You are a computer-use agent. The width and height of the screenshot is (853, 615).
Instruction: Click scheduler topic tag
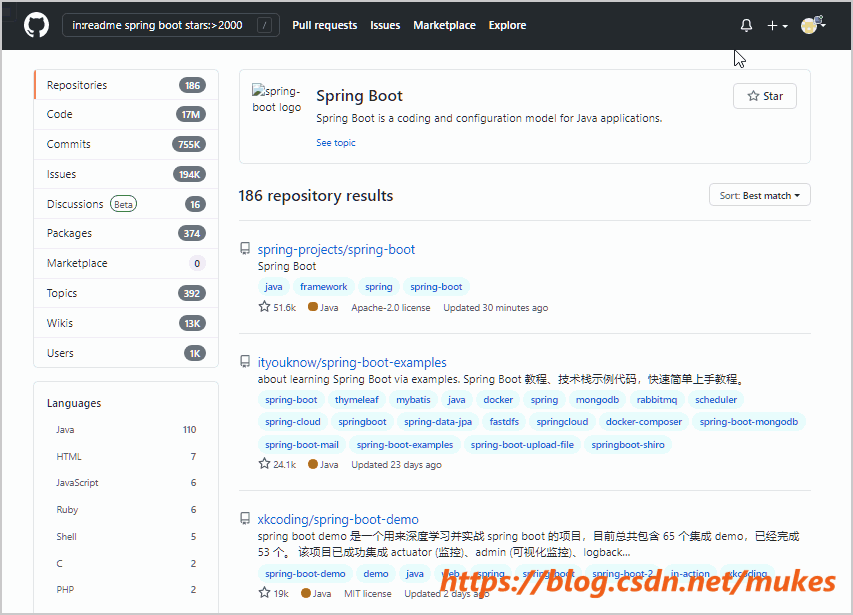coord(716,400)
